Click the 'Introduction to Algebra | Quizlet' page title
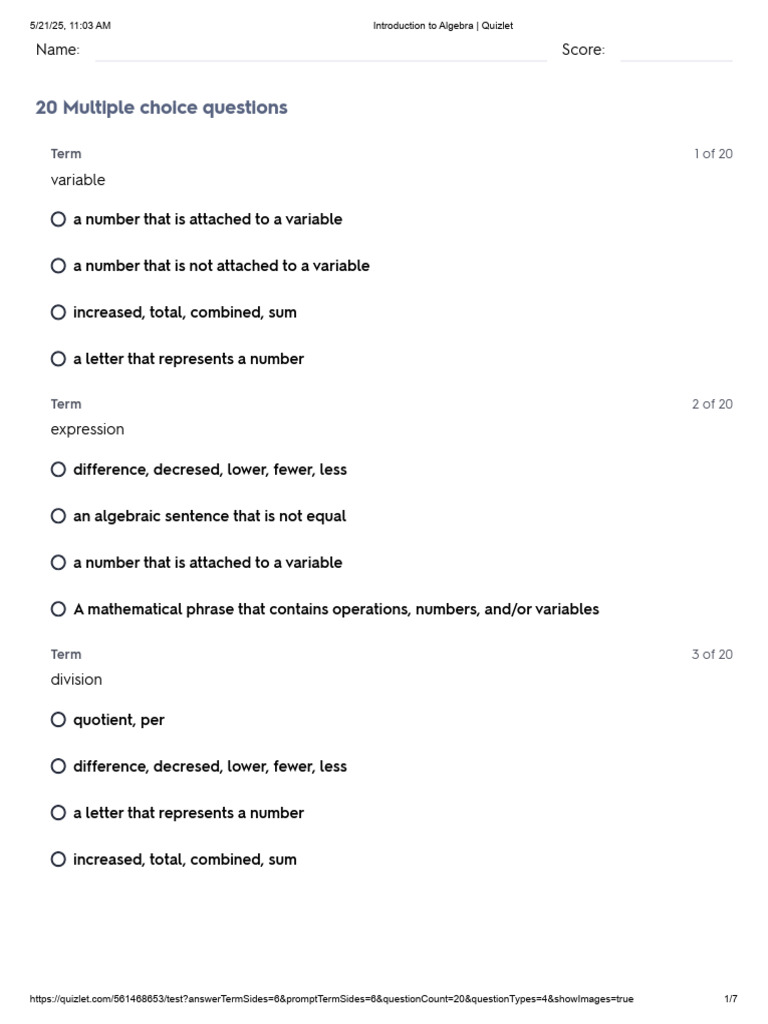Image resolution: width=768 pixels, height=1024 pixels. (x=443, y=25)
